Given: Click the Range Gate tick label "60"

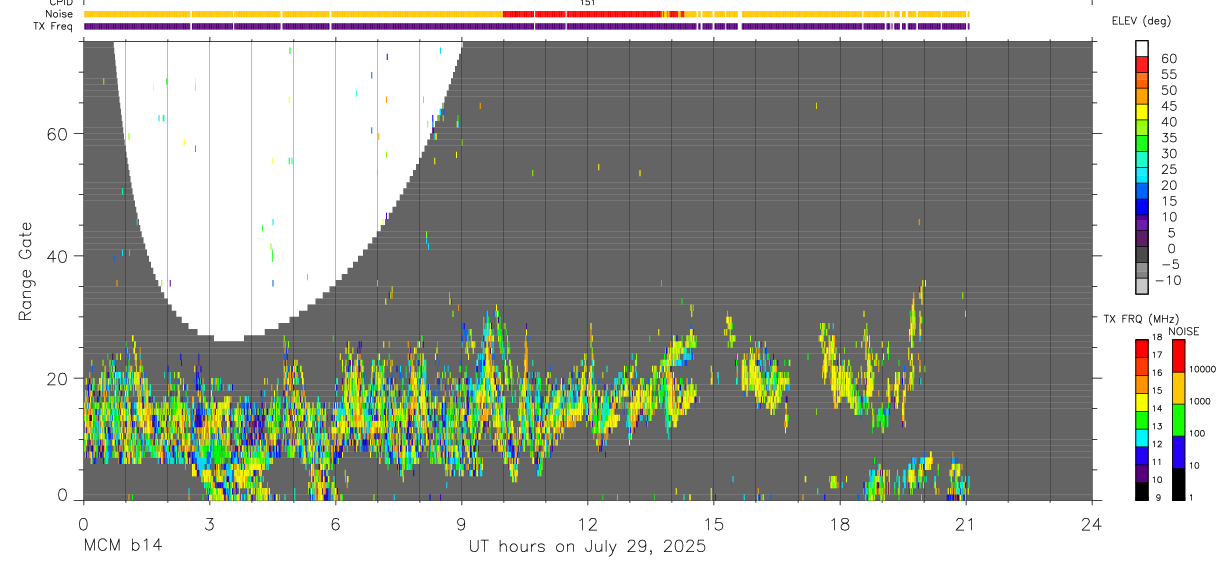Looking at the screenshot, I should pyautogui.click(x=59, y=134).
